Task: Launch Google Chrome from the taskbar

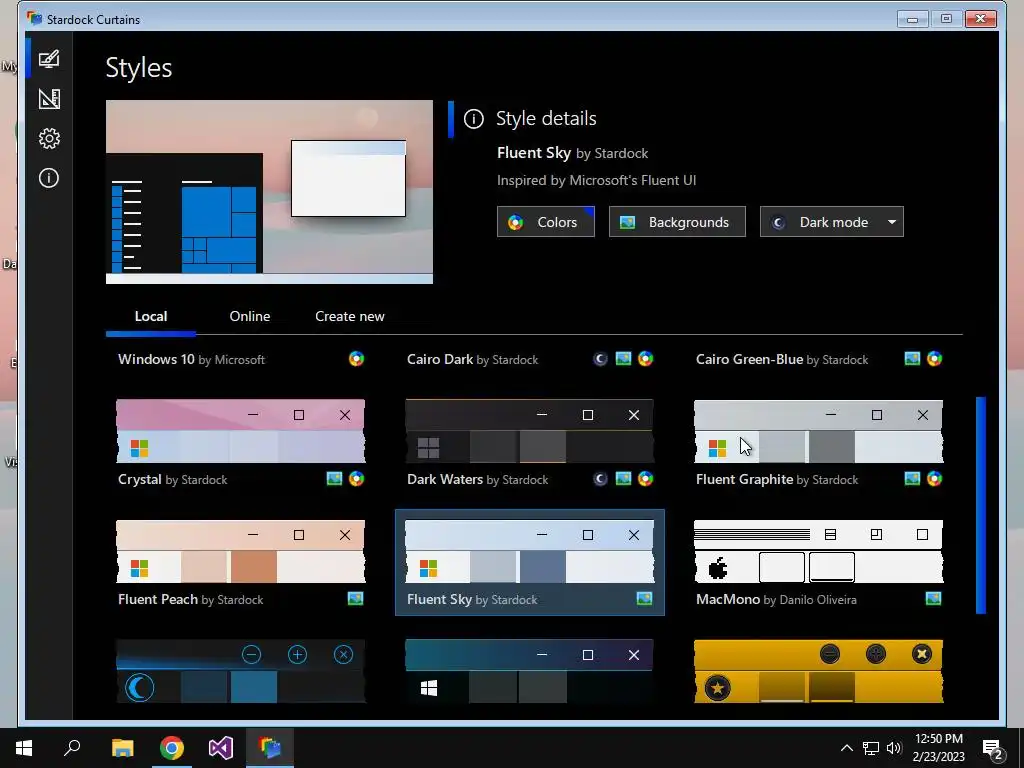Action: (x=172, y=748)
